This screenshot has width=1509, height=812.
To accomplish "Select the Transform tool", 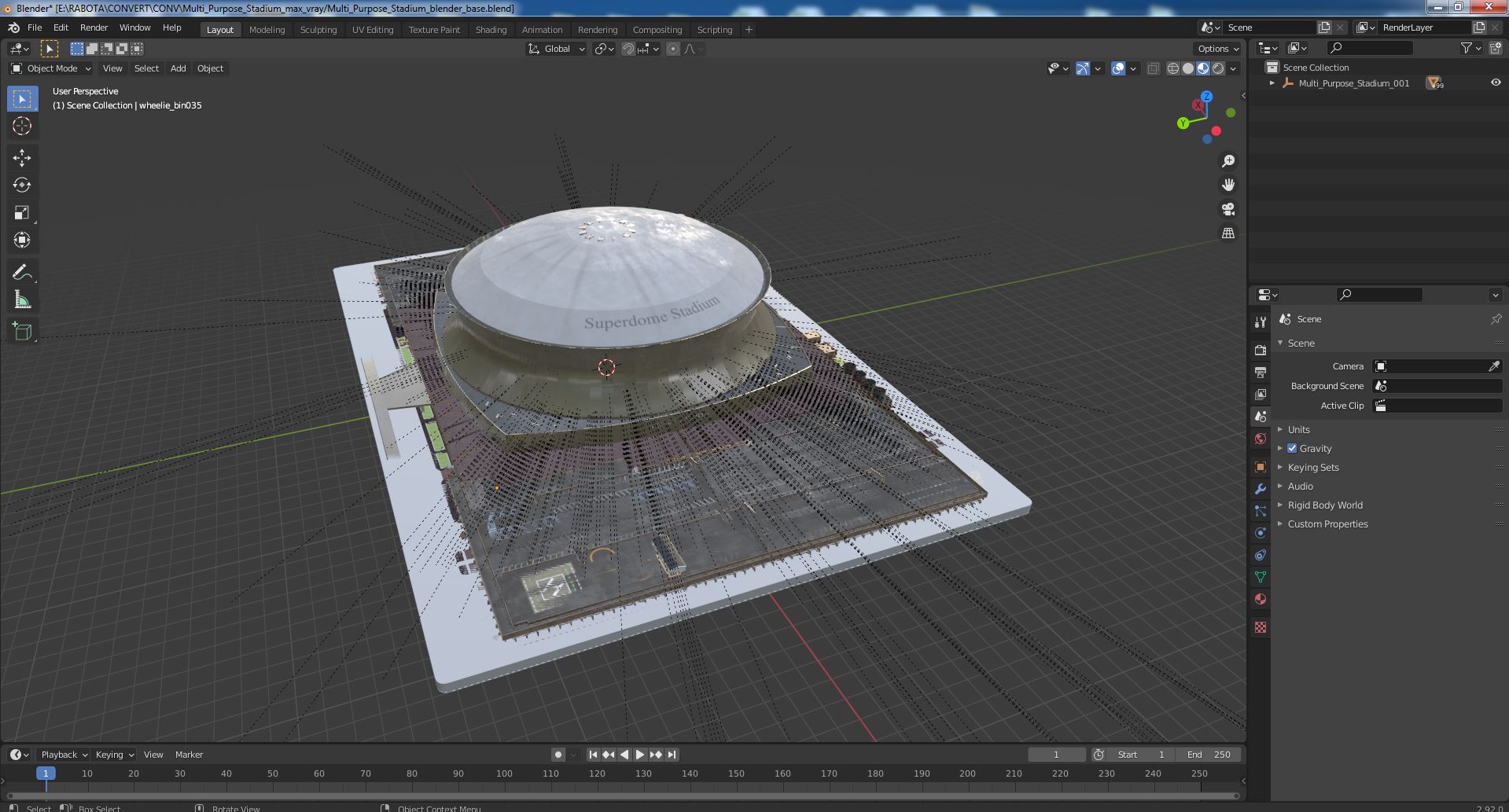I will coord(22,241).
